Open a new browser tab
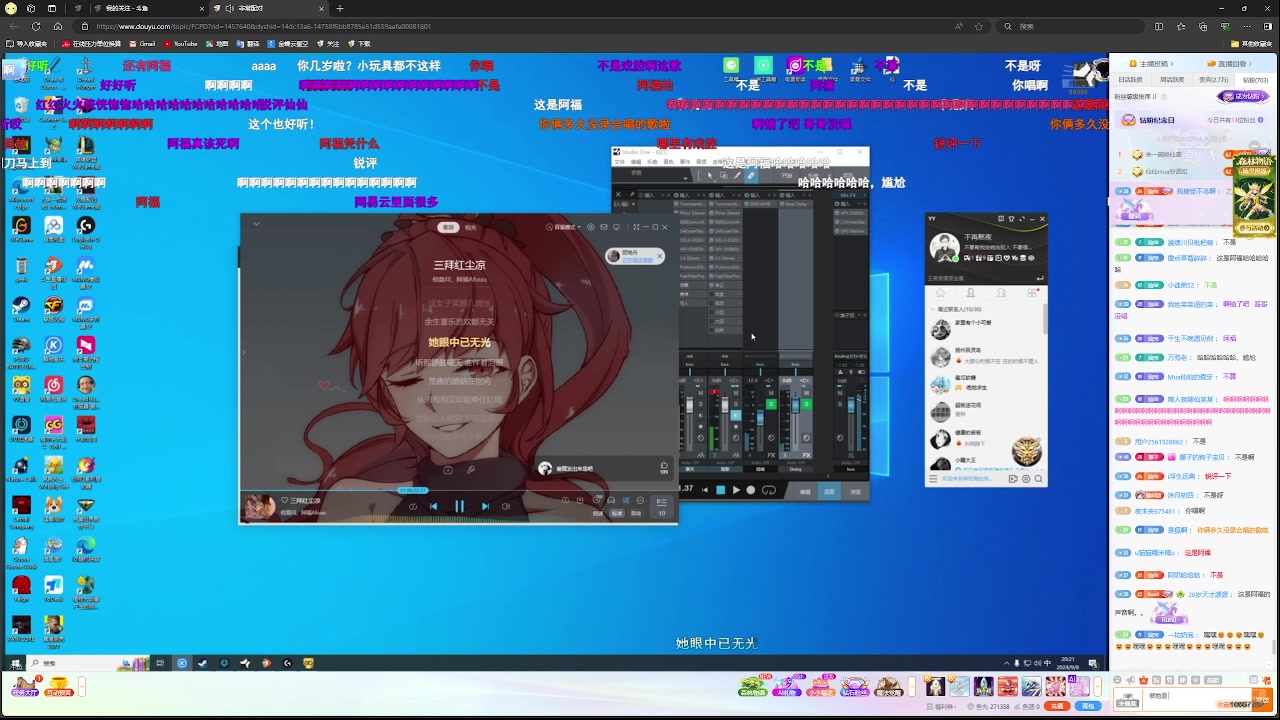Viewport: 1280px width, 720px height. pyautogui.click(x=340, y=8)
